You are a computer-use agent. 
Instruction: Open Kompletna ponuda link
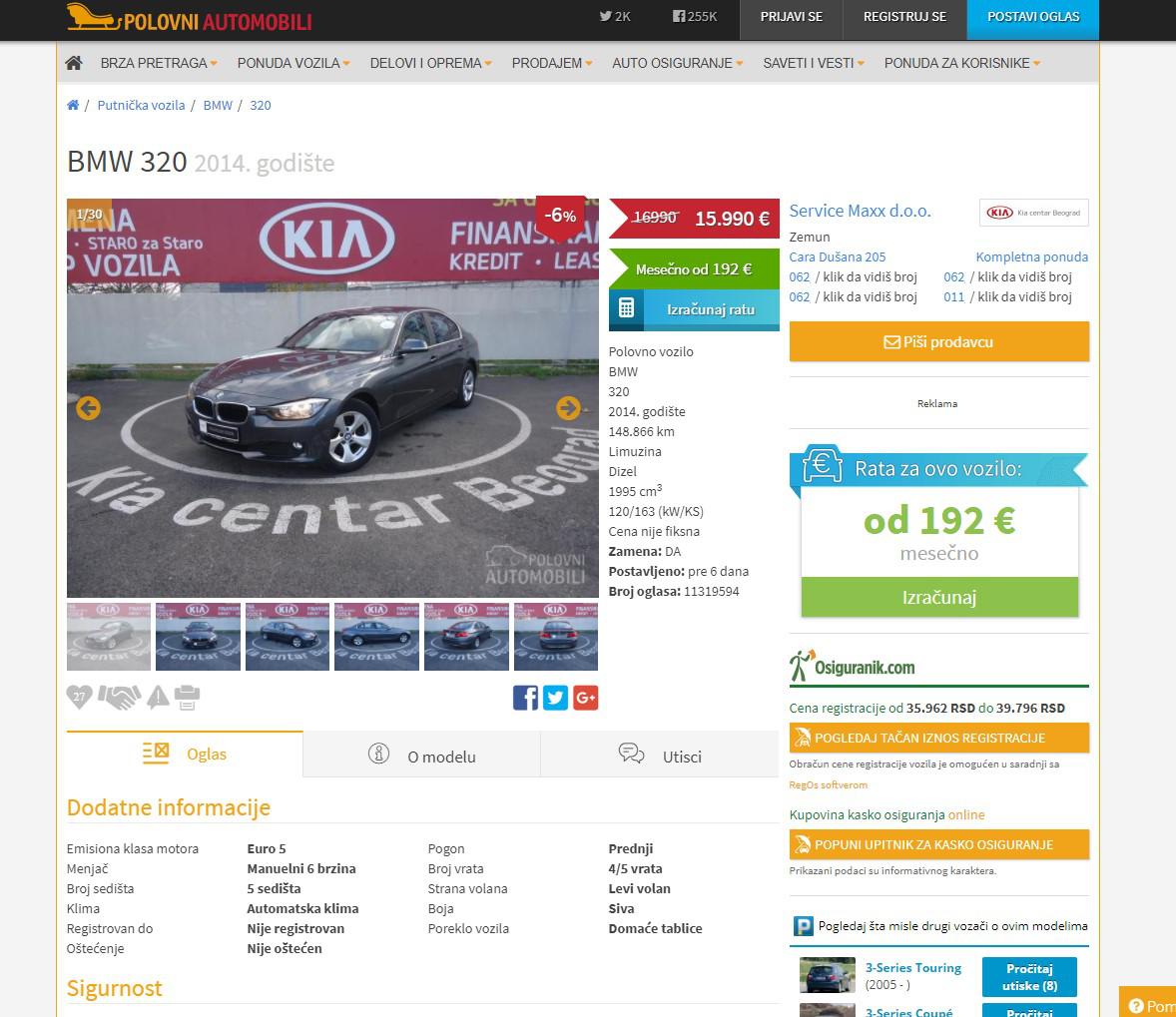pos(1031,256)
